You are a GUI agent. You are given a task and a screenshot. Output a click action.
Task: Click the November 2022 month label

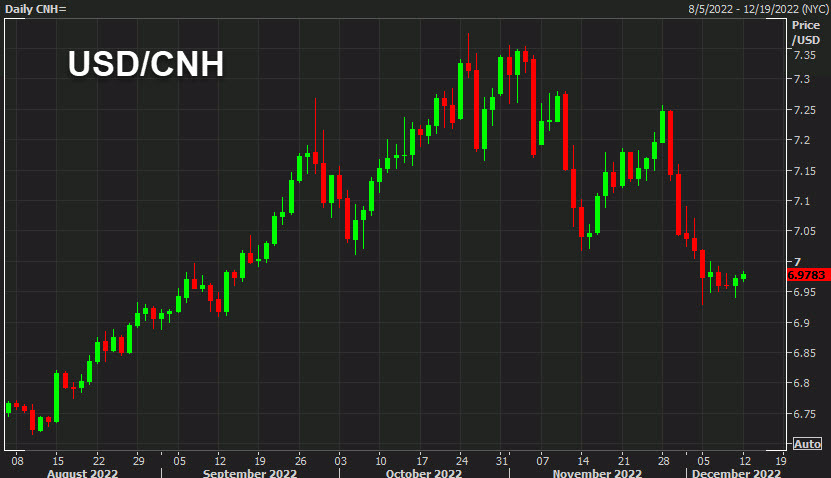(597, 473)
